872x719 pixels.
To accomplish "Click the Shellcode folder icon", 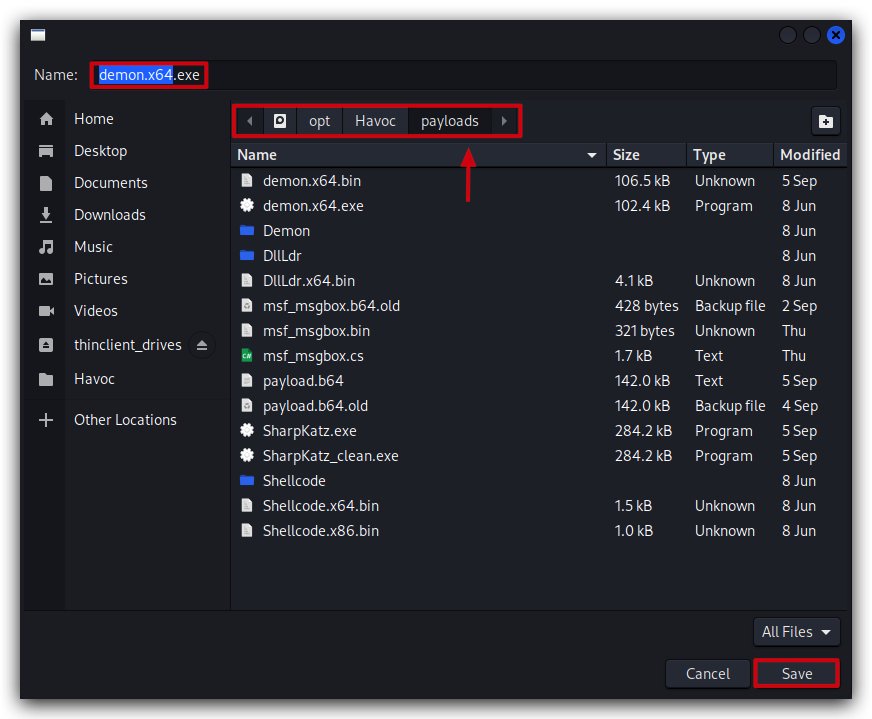I will (247, 480).
